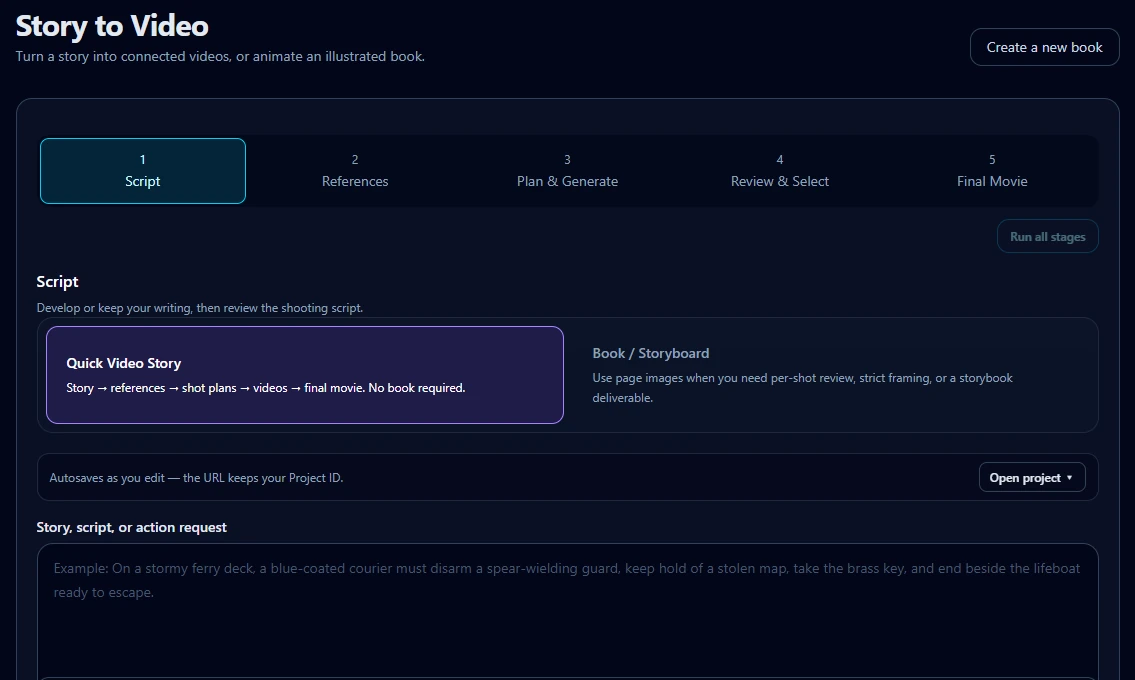
Task: Select the Script step tab
Action: (x=143, y=171)
